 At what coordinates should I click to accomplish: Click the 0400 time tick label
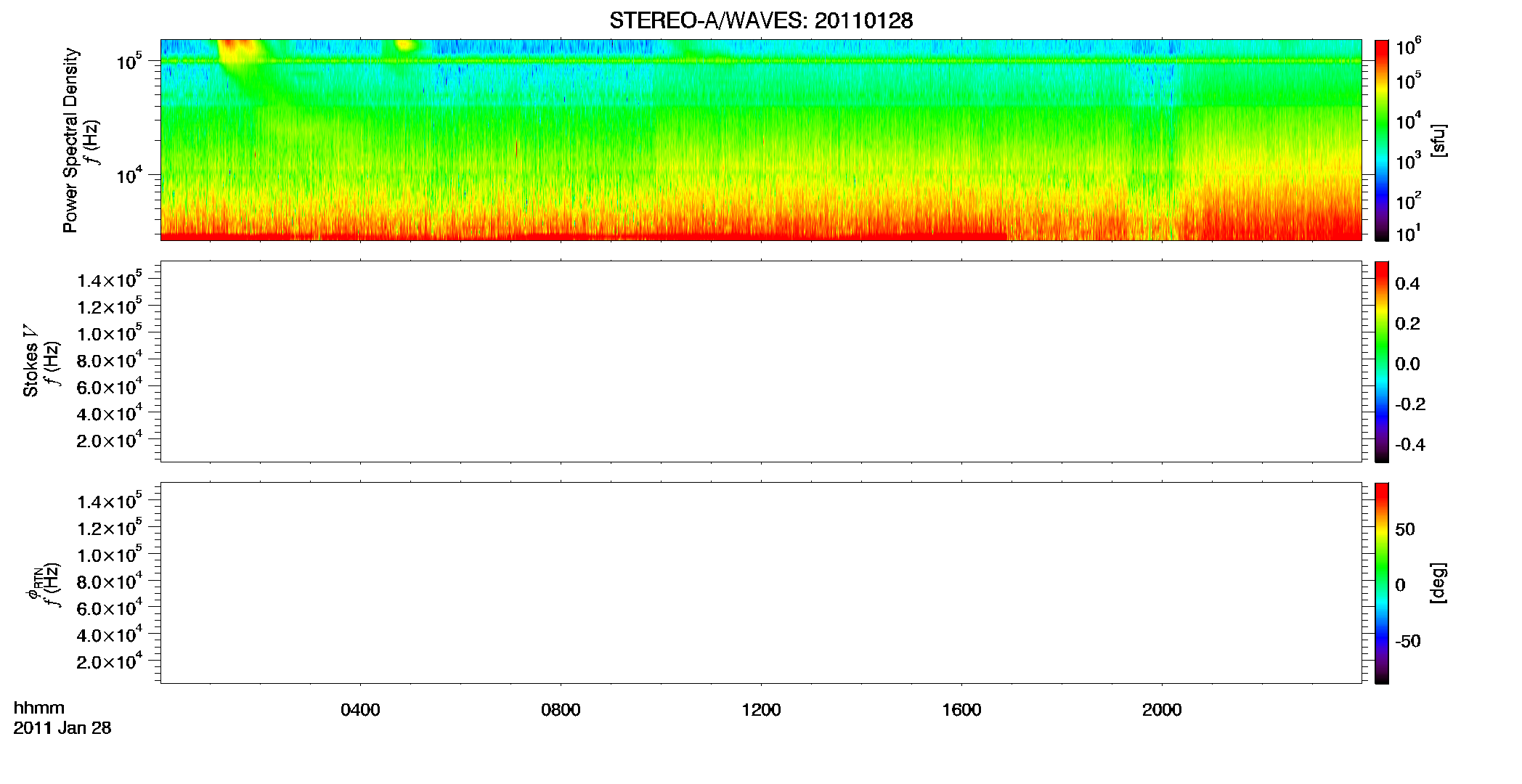coord(360,710)
